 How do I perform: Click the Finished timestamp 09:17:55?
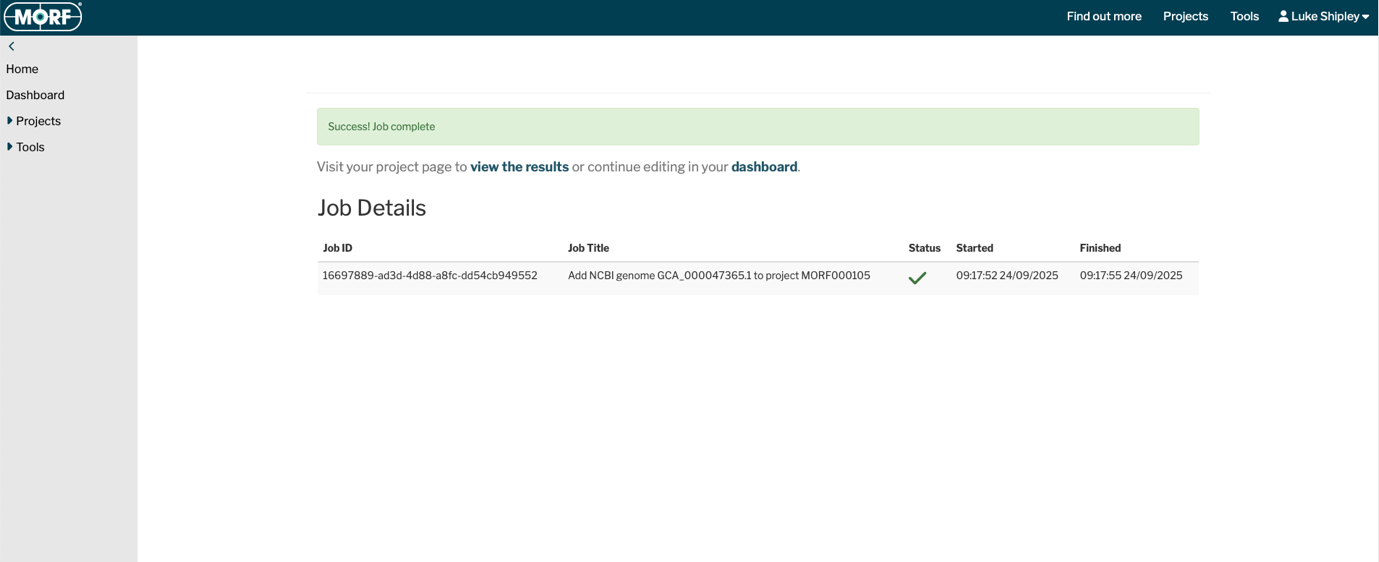tap(1130, 275)
